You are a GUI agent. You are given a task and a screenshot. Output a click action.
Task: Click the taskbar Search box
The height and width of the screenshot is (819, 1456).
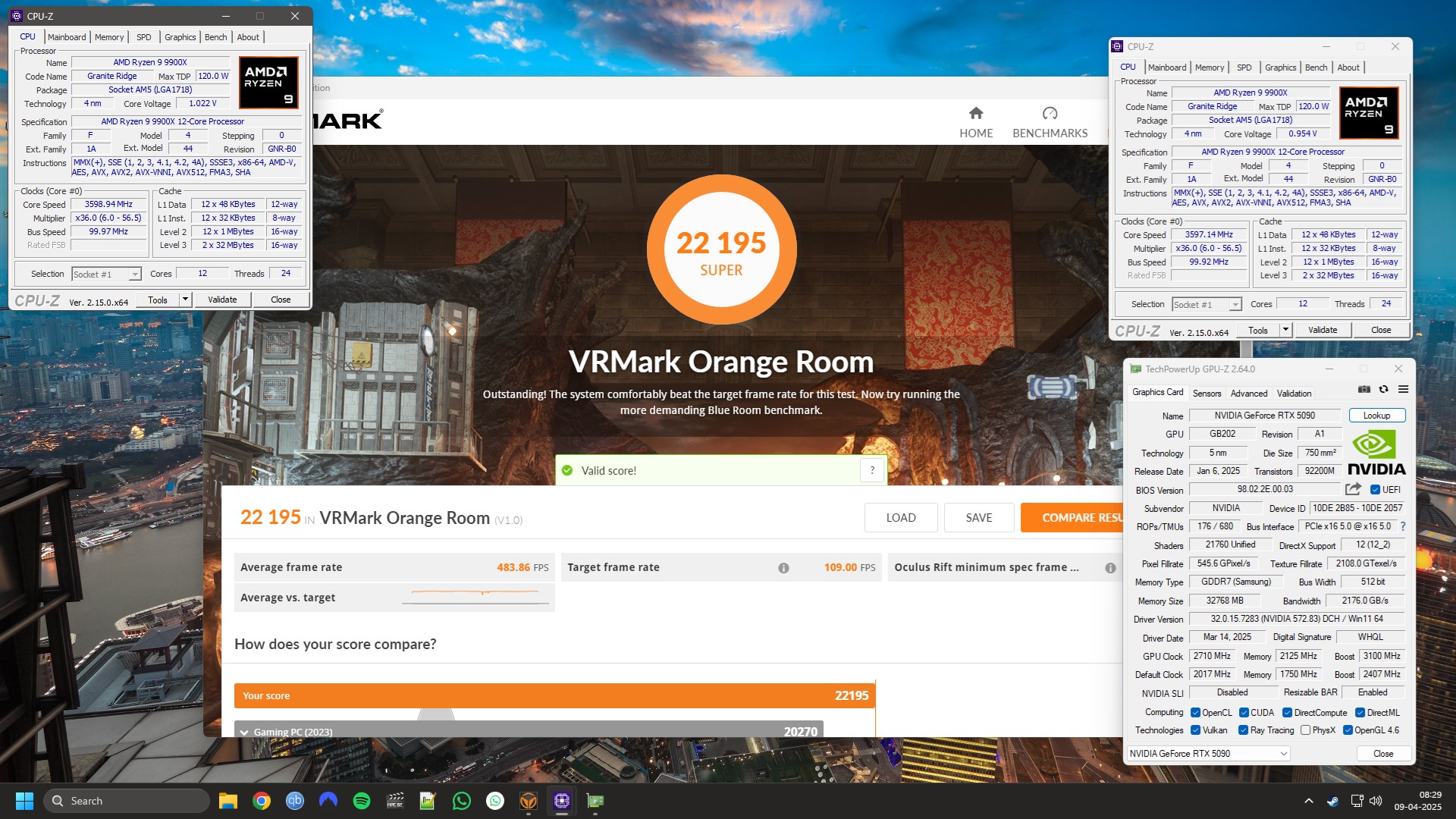pyautogui.click(x=126, y=801)
